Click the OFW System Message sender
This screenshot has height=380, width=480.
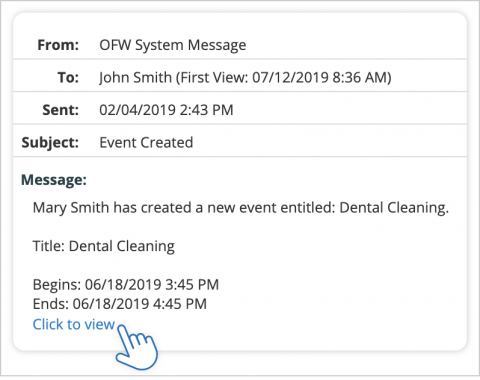pyautogui.click(x=173, y=45)
